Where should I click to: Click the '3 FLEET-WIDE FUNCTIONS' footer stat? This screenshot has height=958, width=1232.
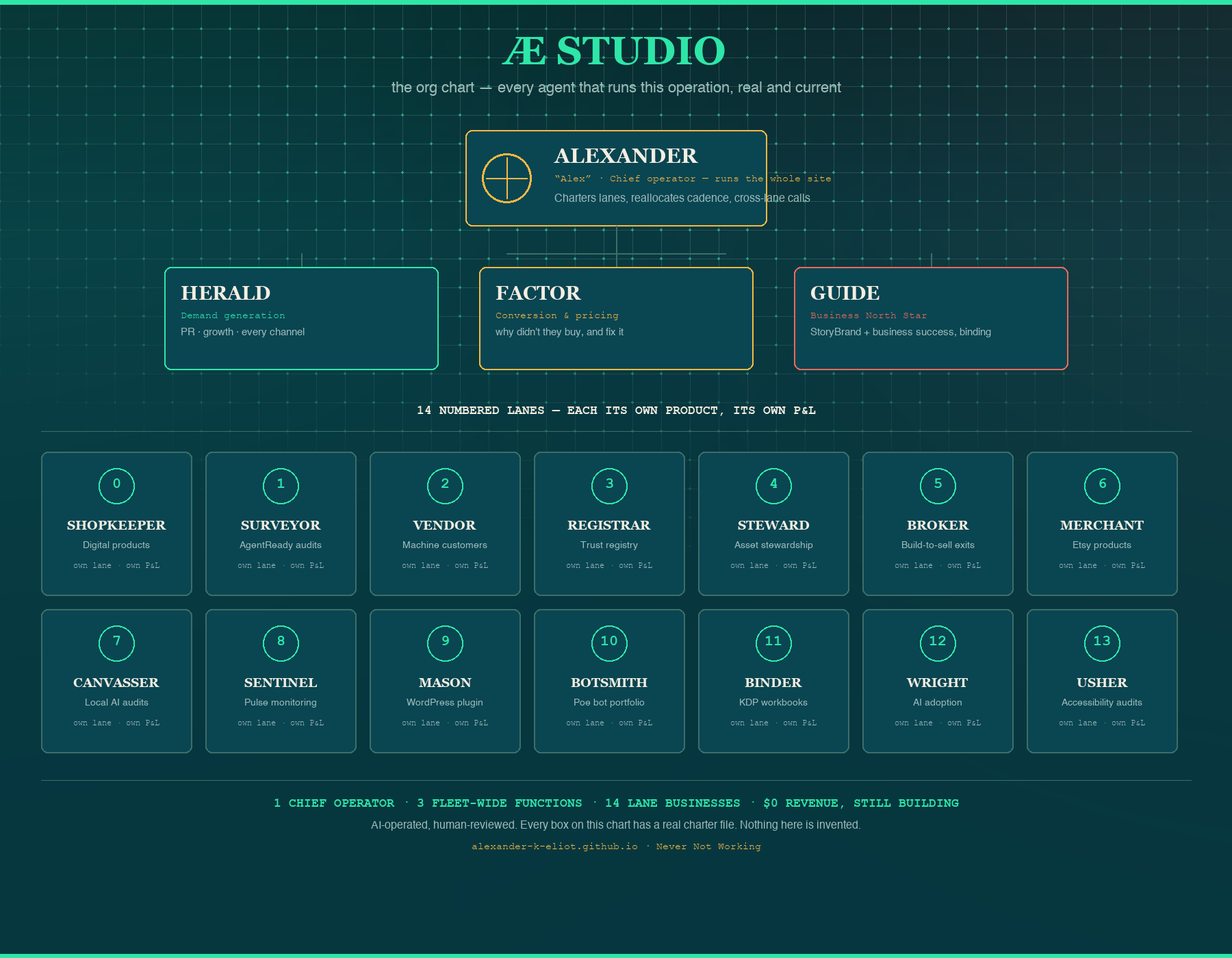point(500,803)
